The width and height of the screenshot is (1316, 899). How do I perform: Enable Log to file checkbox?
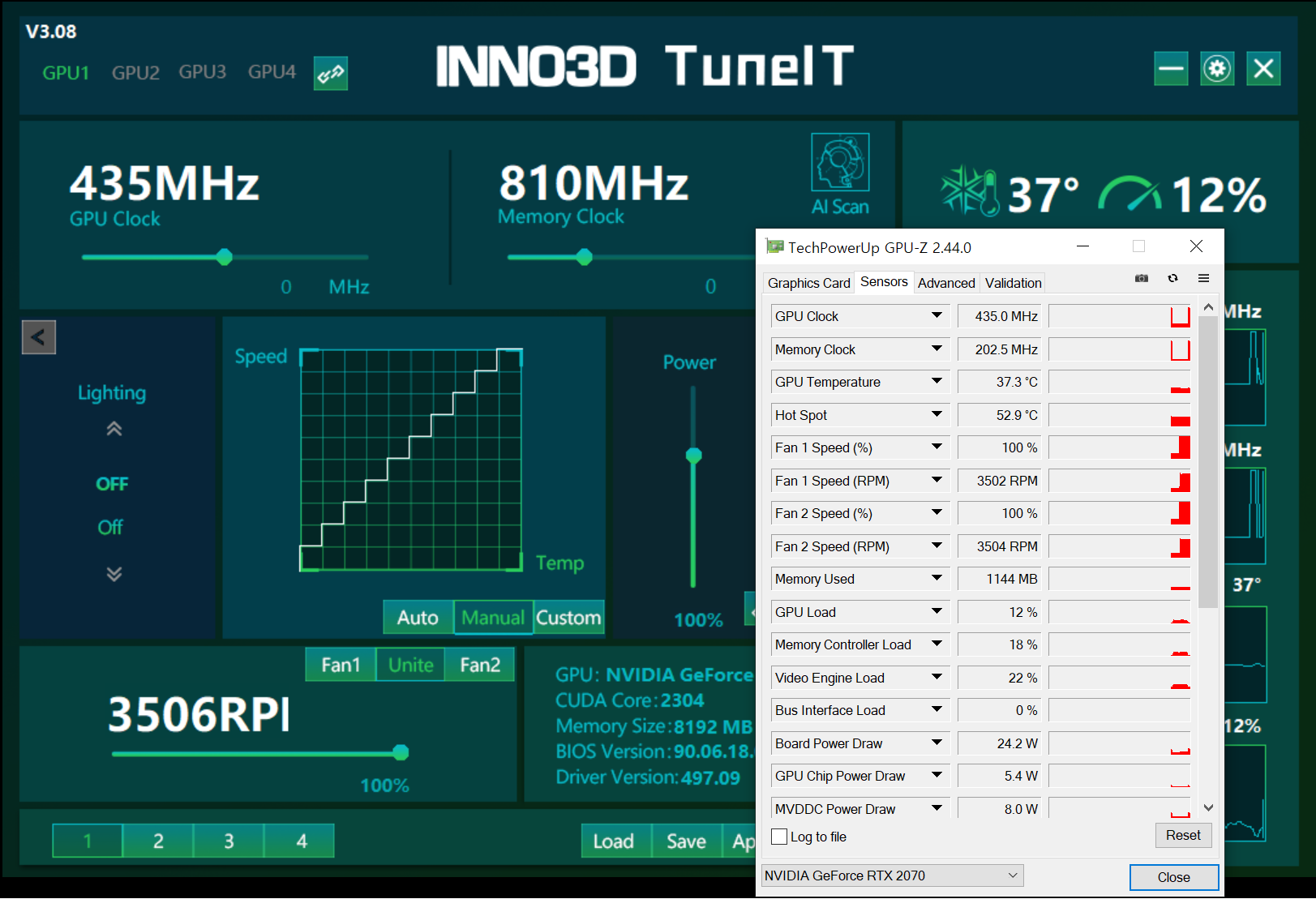click(x=779, y=837)
